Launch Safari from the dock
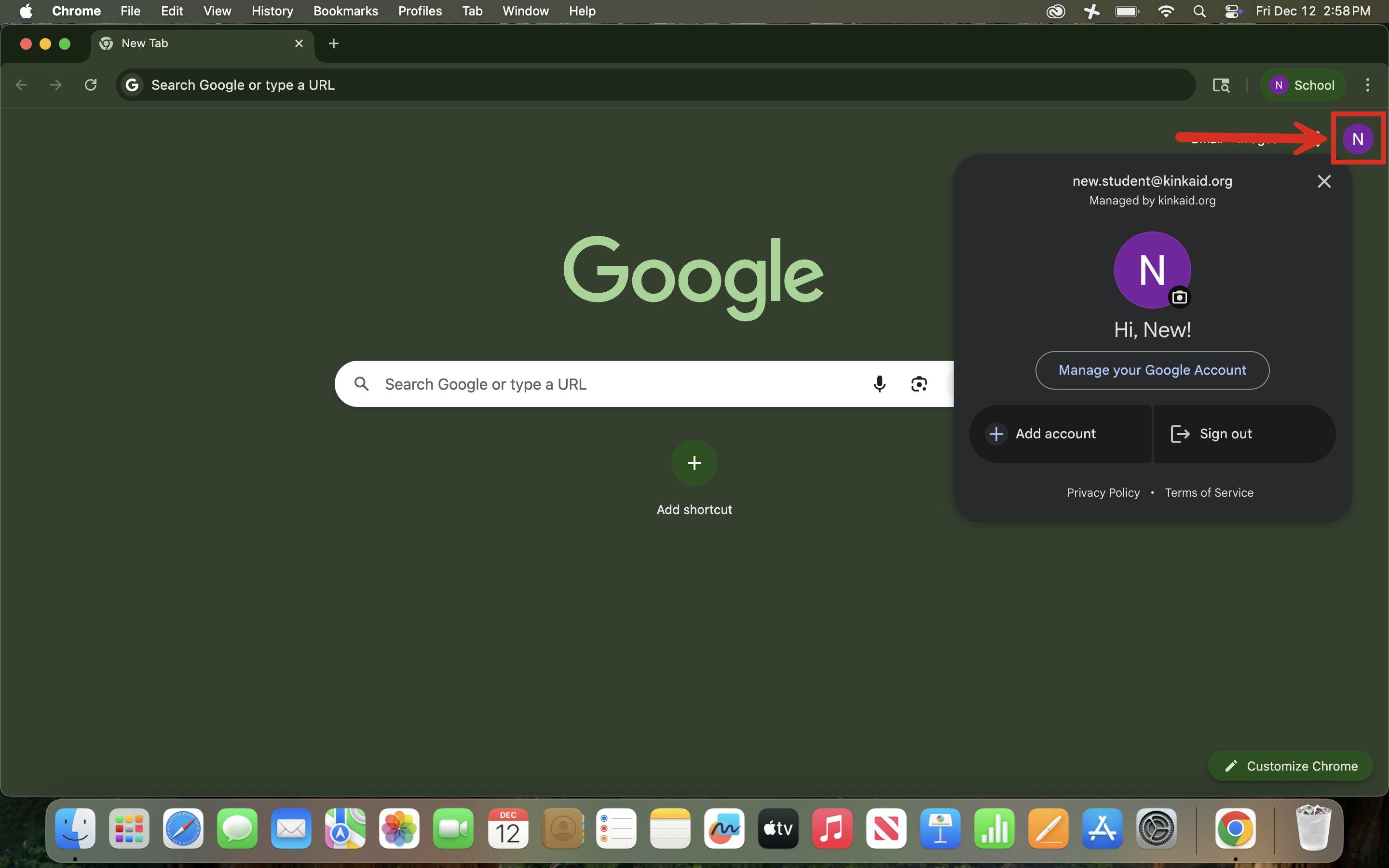 pyautogui.click(x=182, y=828)
